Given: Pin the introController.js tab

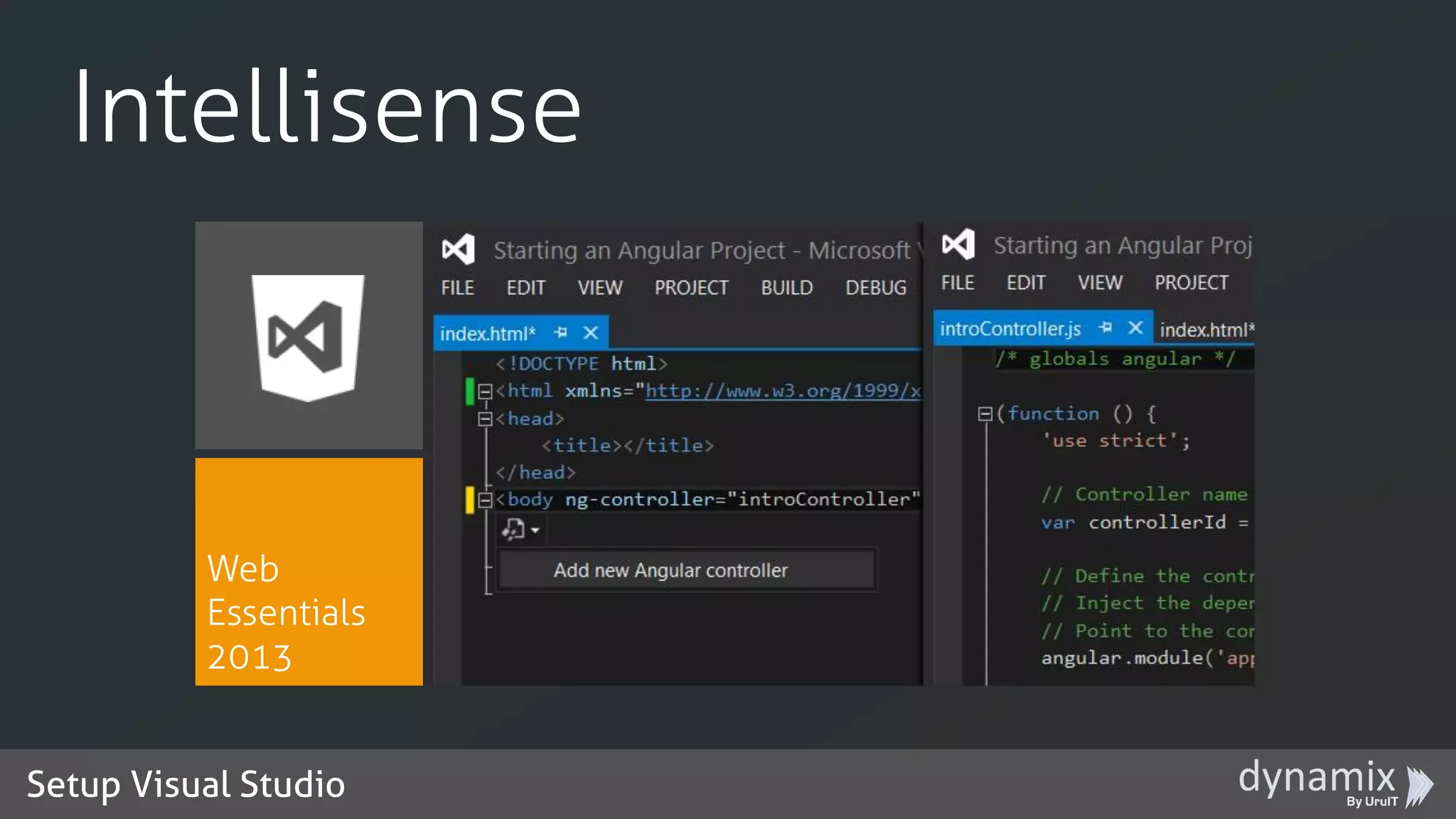Looking at the screenshot, I should click(x=1106, y=328).
